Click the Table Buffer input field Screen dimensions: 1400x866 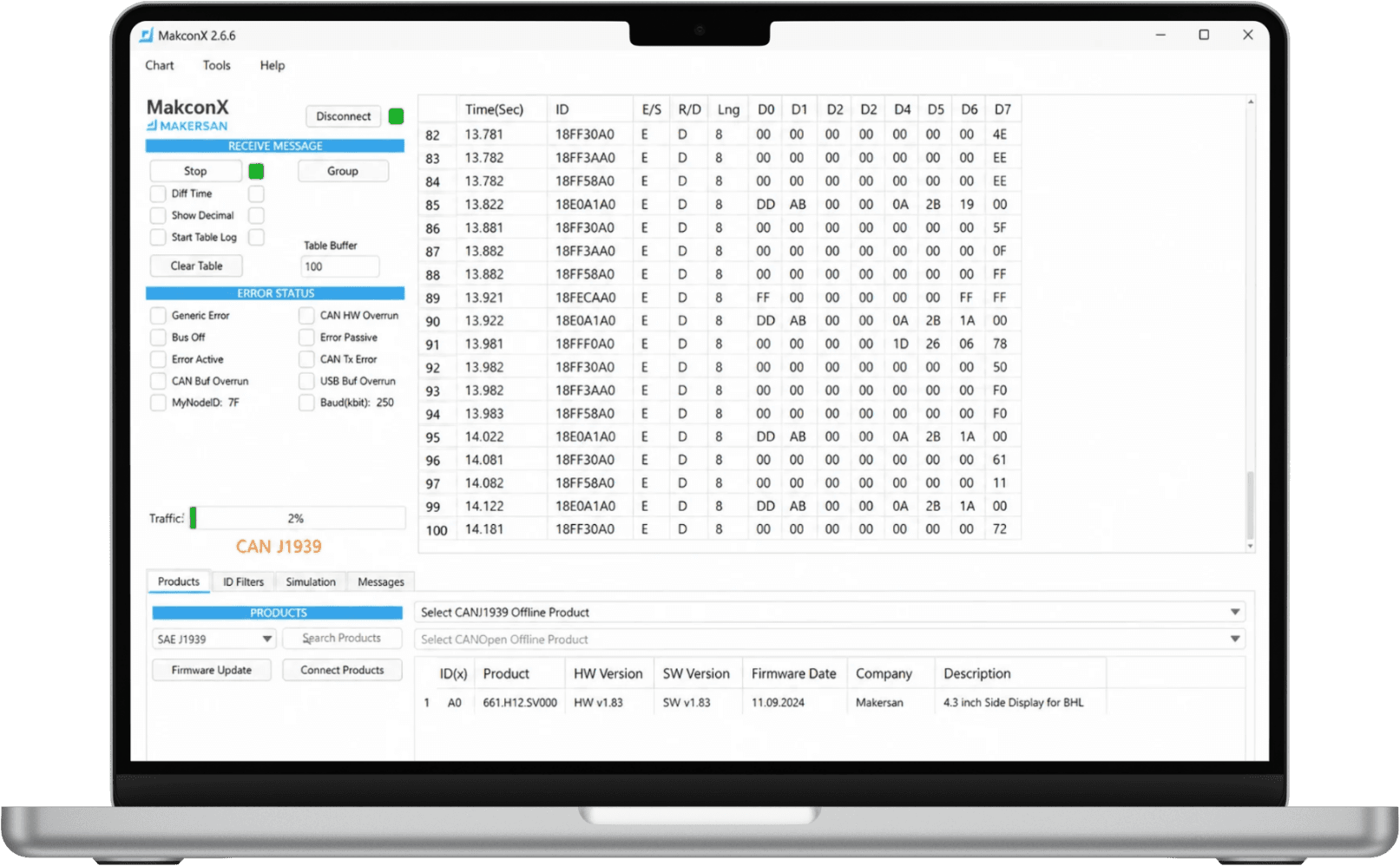point(340,266)
